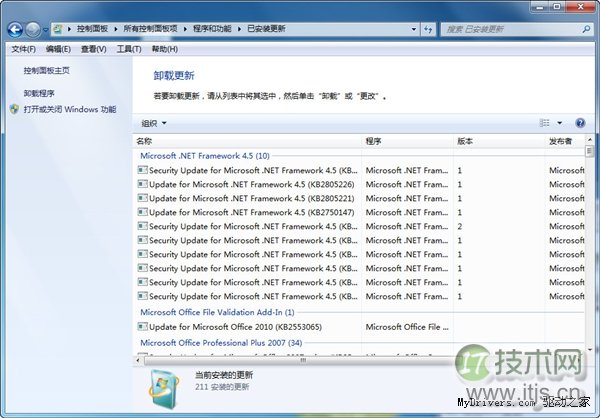The image size is (600, 418).
Task: Sort by 名称 column header
Action: point(247,141)
